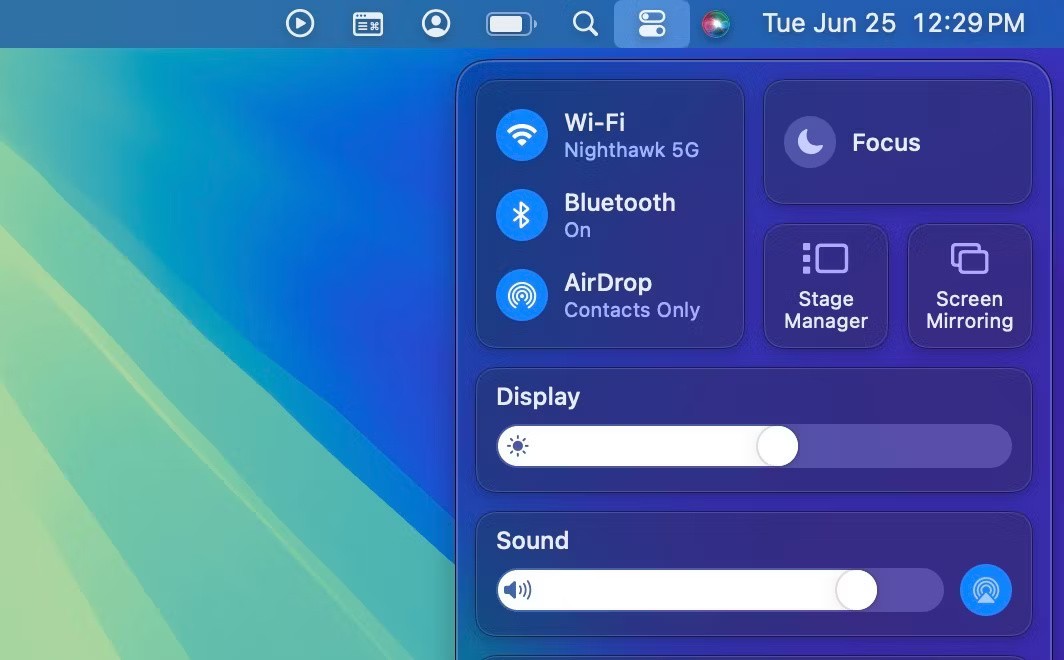1064x660 pixels.
Task: Open the user account menu bar icon
Action: 436,23
